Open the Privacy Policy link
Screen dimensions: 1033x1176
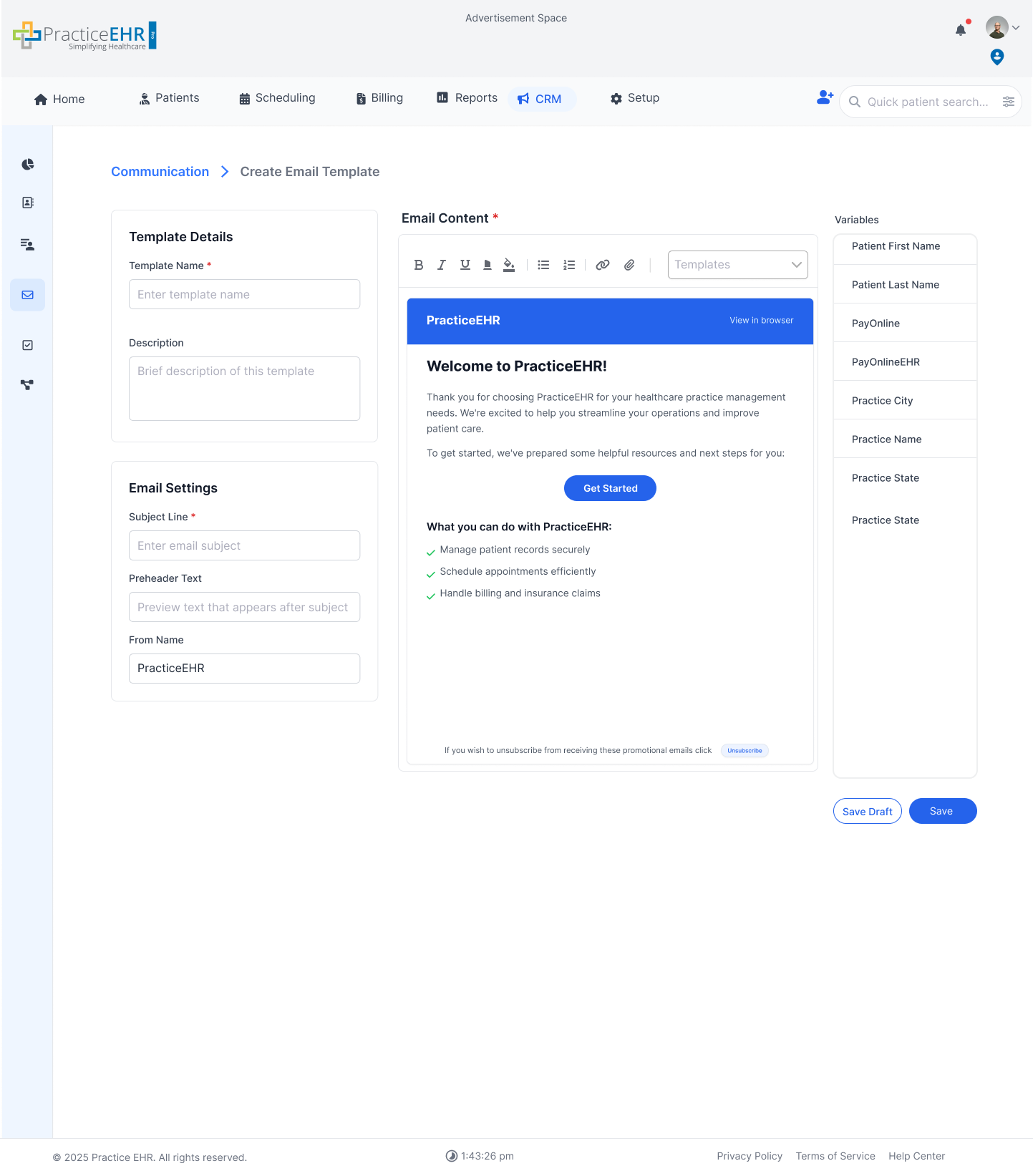pos(750,1156)
